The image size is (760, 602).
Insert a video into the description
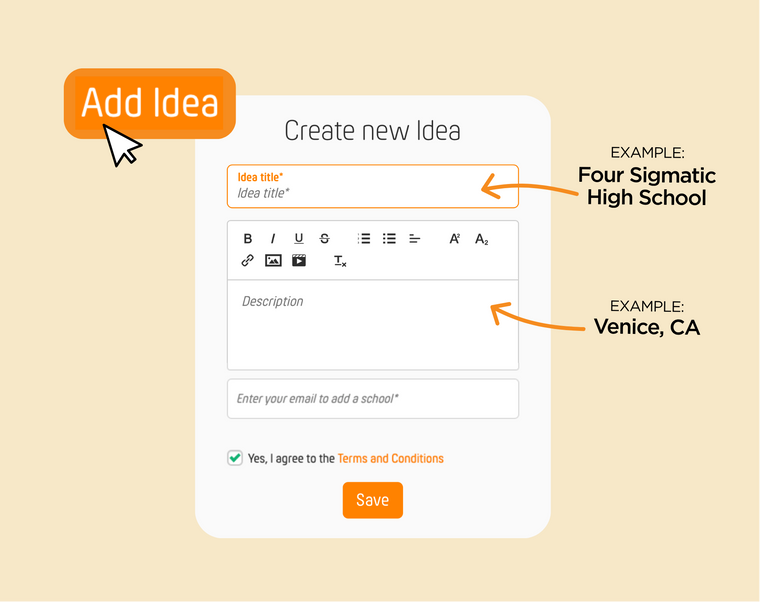[299, 261]
